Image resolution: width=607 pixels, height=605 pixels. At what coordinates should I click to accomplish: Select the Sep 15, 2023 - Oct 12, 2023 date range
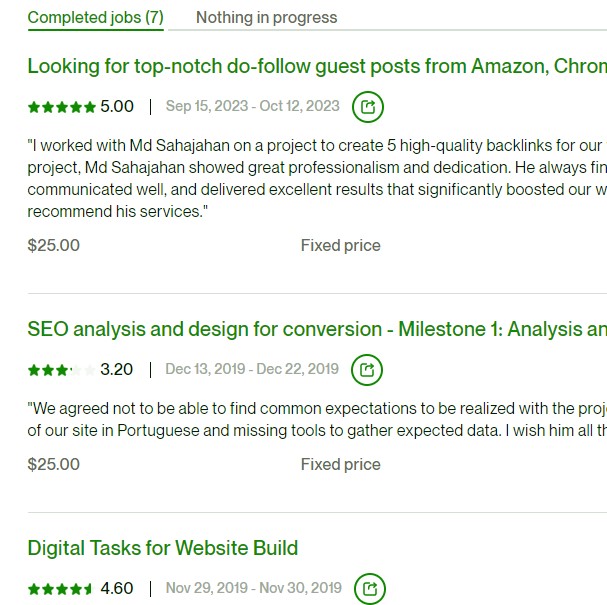pyautogui.click(x=253, y=106)
